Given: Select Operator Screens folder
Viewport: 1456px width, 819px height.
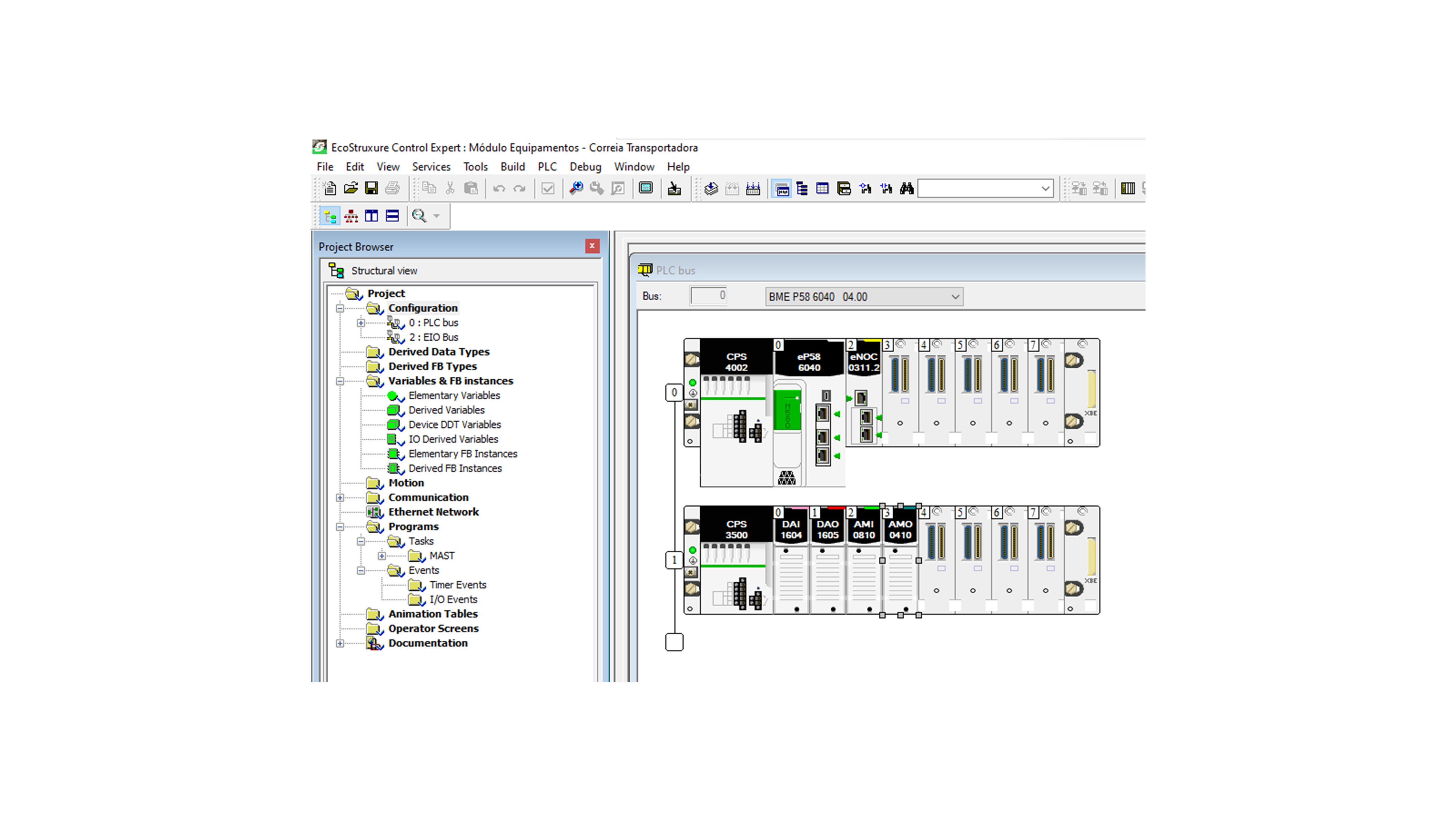Looking at the screenshot, I should pyautogui.click(x=434, y=629).
